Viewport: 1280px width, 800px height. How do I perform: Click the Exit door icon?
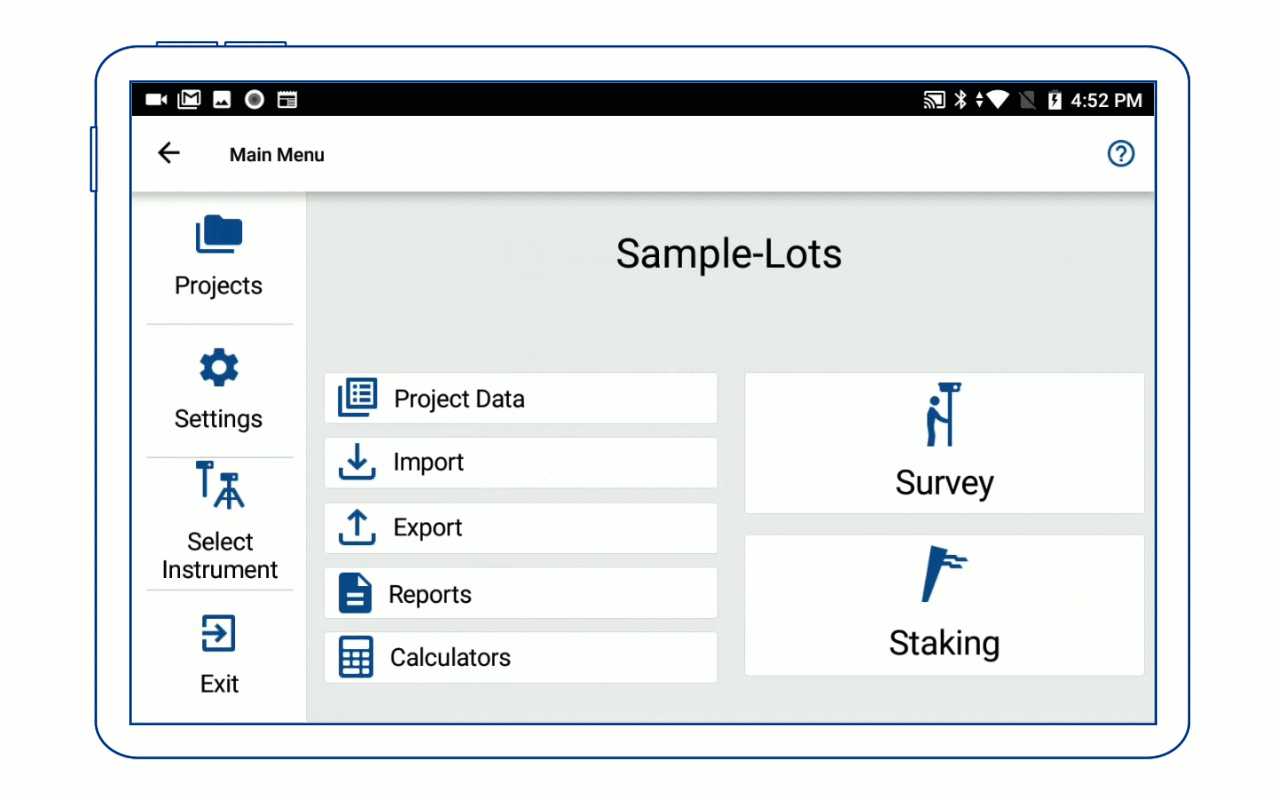click(218, 634)
